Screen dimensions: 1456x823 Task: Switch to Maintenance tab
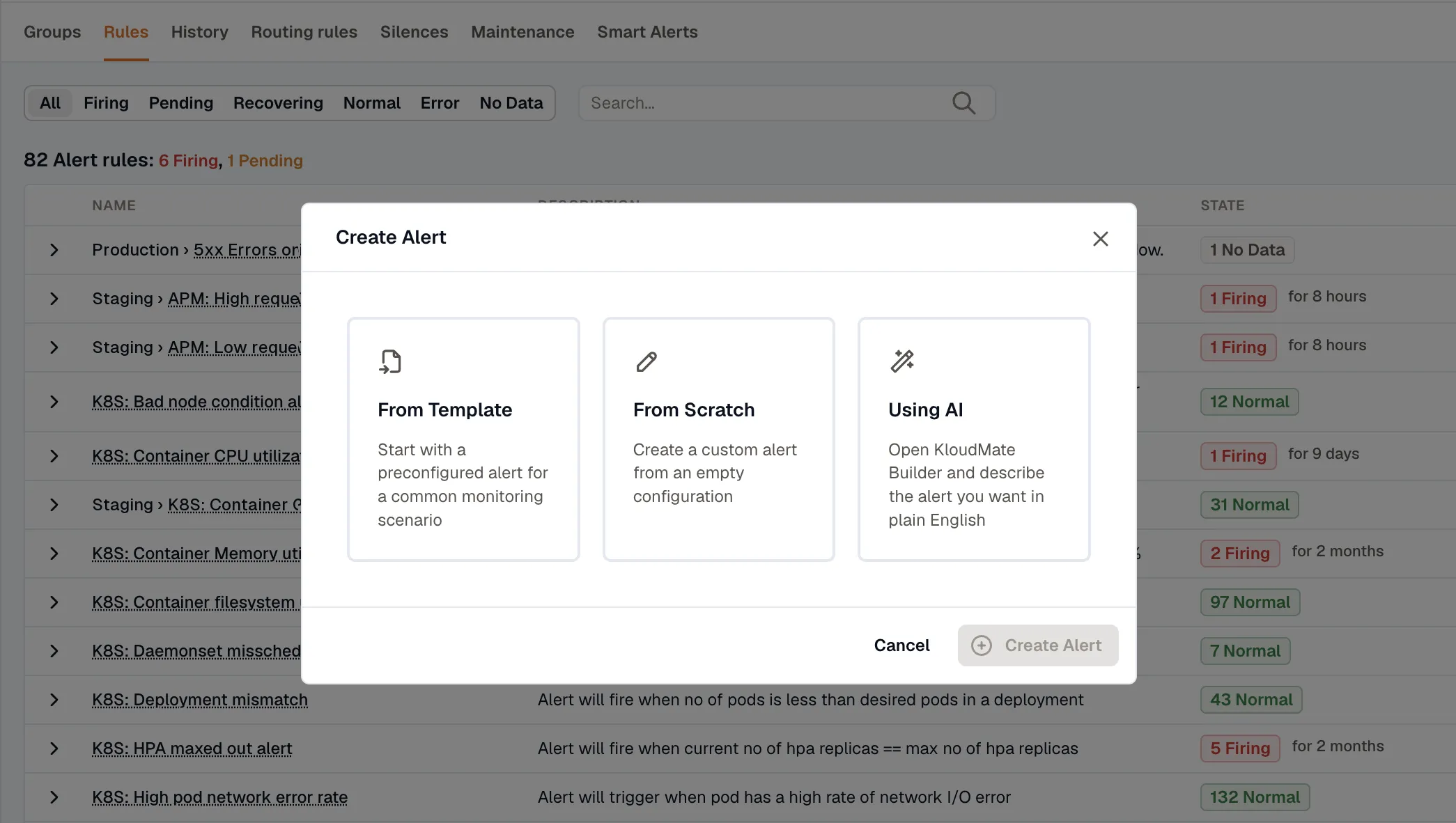522,32
